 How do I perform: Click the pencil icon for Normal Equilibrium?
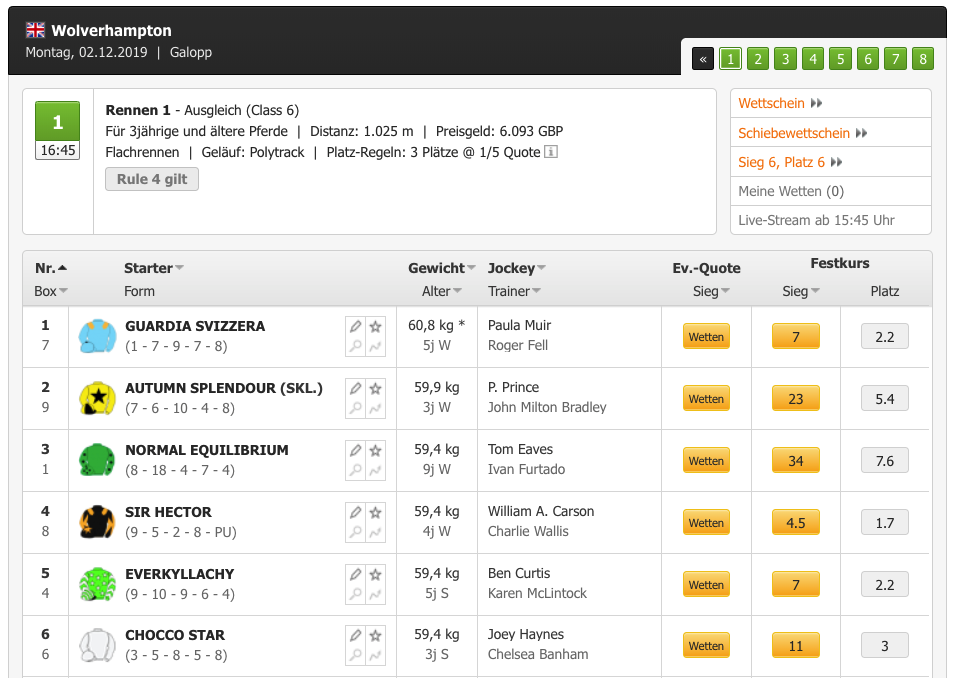click(355, 450)
